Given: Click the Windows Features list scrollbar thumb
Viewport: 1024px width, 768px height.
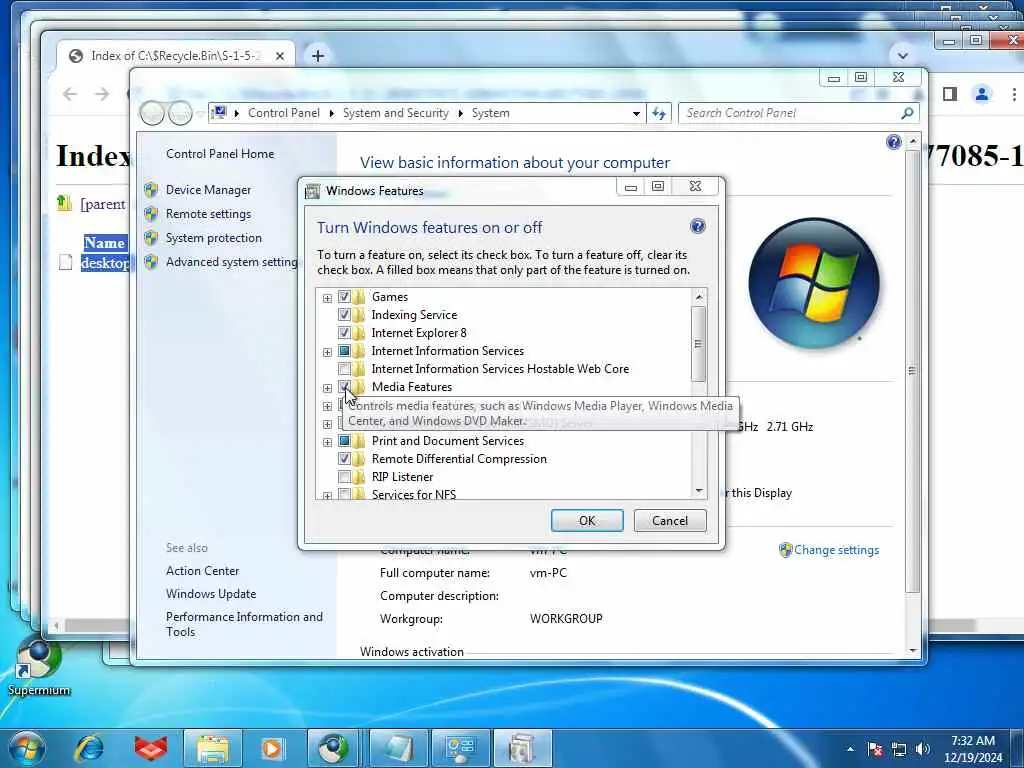Looking at the screenshot, I should pos(699,344).
